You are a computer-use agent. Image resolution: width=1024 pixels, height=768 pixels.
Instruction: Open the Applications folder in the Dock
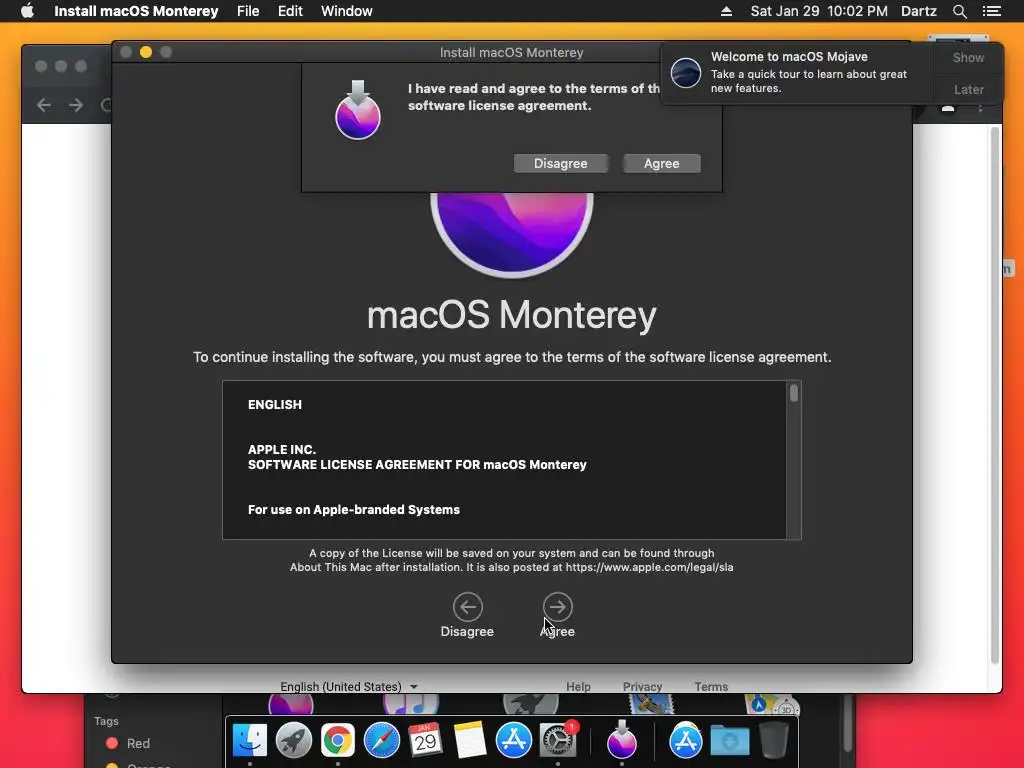(686, 741)
